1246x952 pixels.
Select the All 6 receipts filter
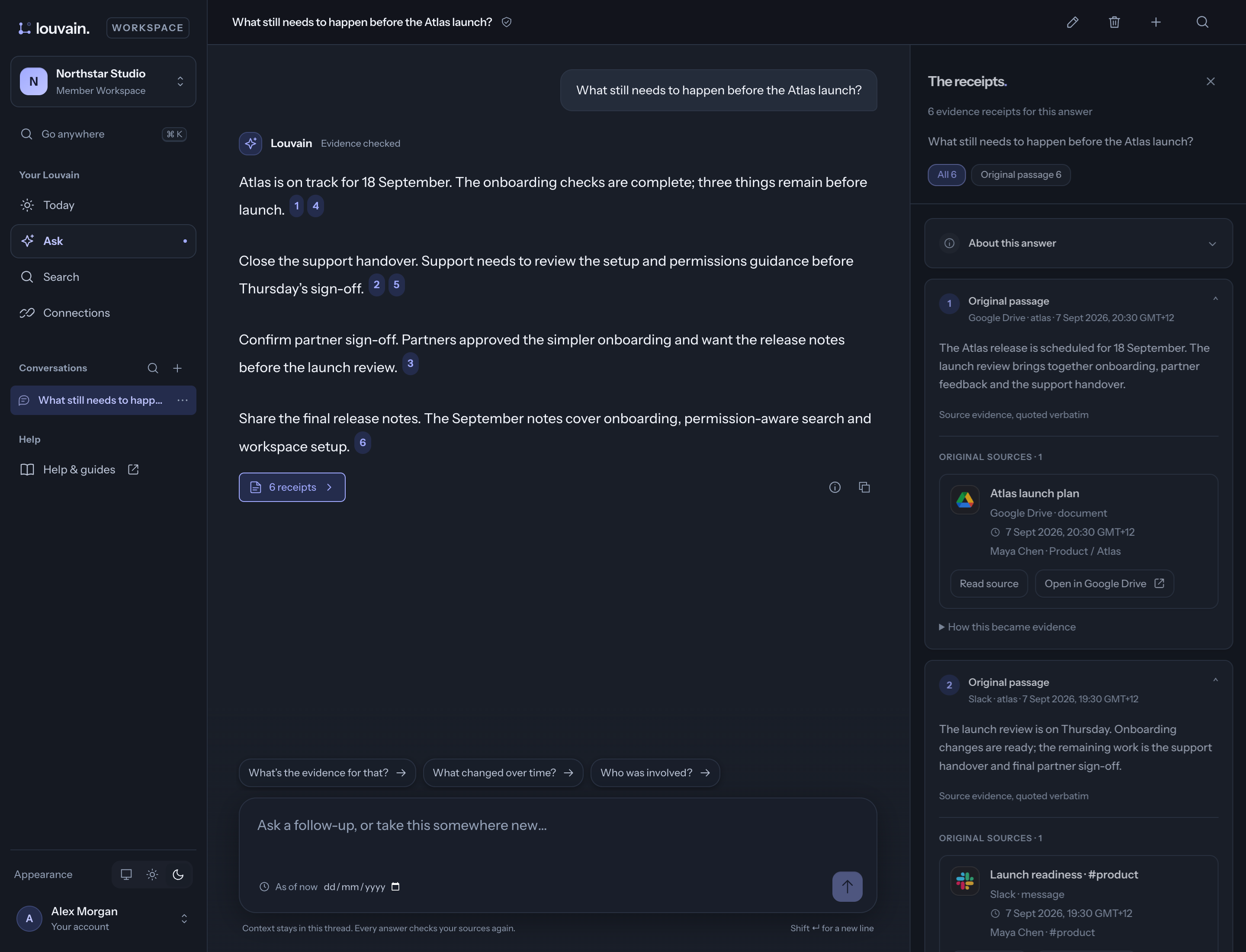(946, 174)
